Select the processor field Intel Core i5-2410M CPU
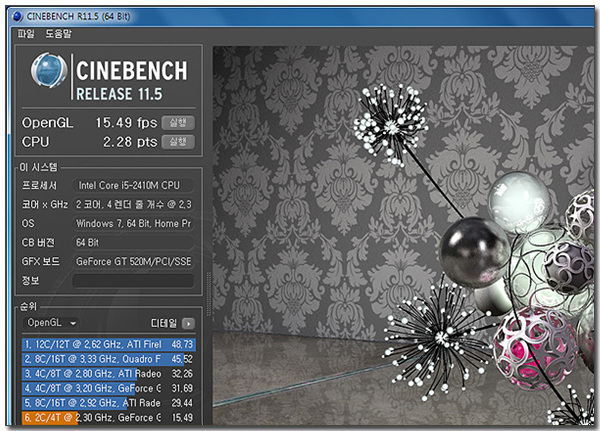 click(x=133, y=185)
